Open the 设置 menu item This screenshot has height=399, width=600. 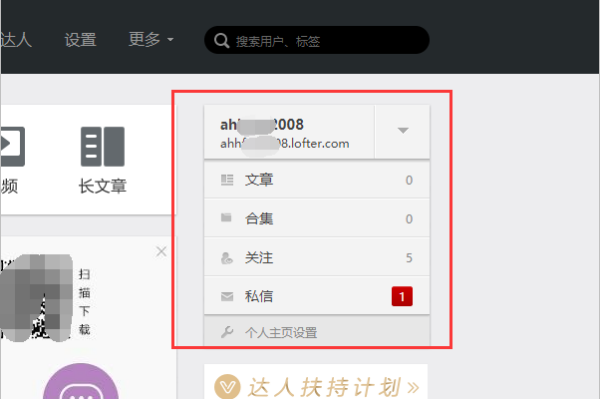pos(80,40)
